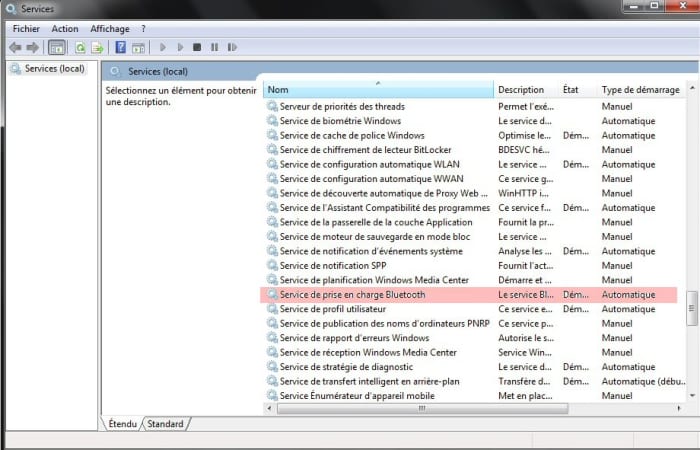Open the Affichage menu
This screenshot has width=700, height=450.
click(110, 29)
